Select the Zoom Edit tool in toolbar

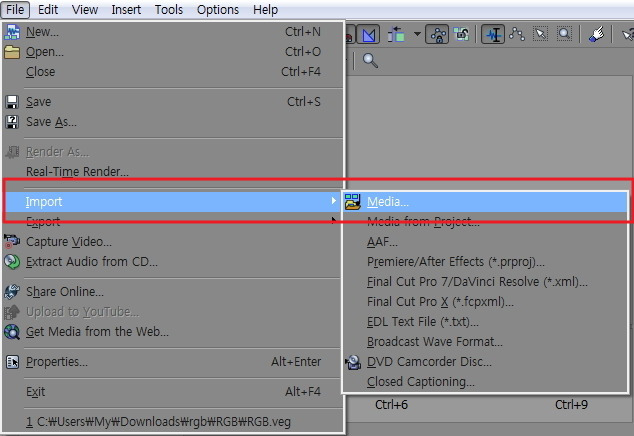tap(564, 35)
